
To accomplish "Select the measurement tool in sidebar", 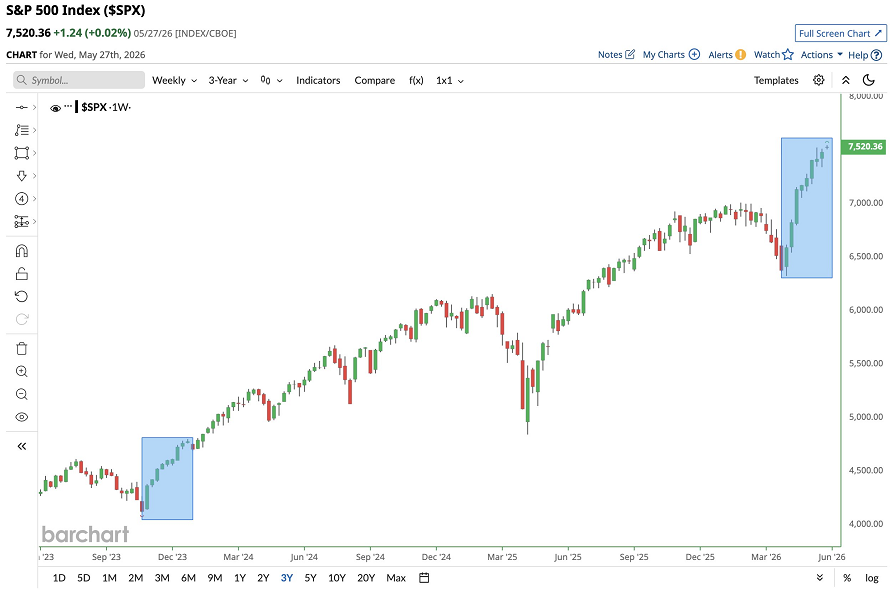I will coord(22,221).
